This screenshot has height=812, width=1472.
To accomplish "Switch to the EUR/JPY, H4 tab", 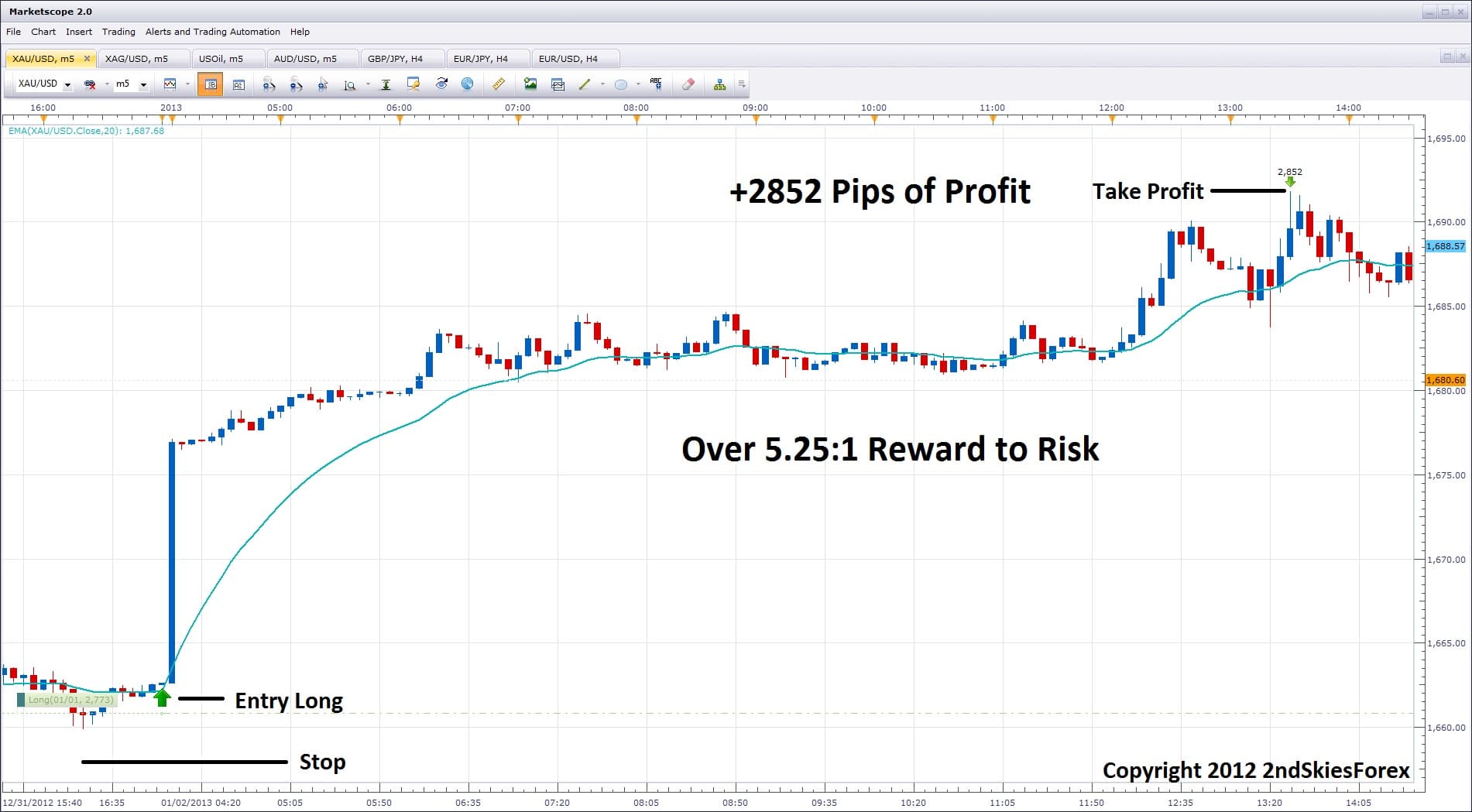I will [487, 59].
